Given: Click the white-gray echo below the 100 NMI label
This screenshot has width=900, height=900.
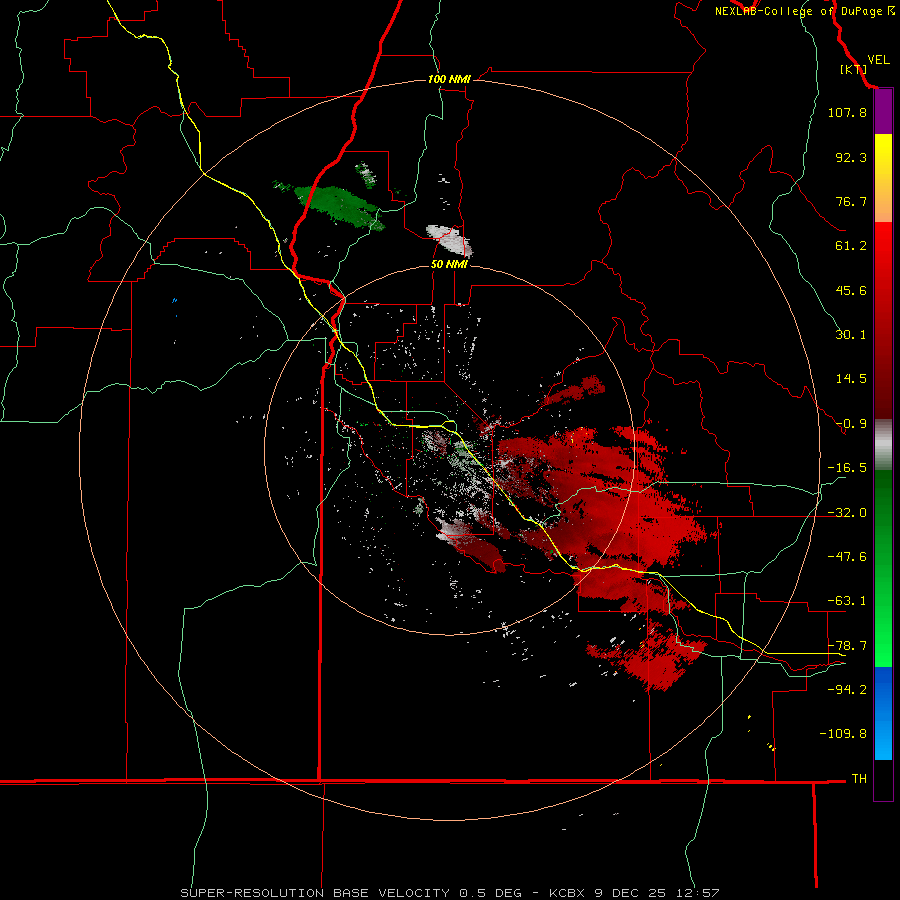Looking at the screenshot, I should pyautogui.click(x=449, y=239).
